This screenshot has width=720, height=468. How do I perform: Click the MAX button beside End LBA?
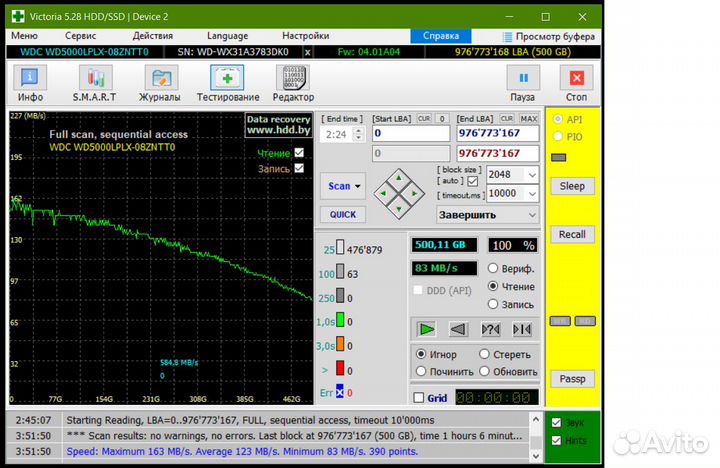pos(529,118)
